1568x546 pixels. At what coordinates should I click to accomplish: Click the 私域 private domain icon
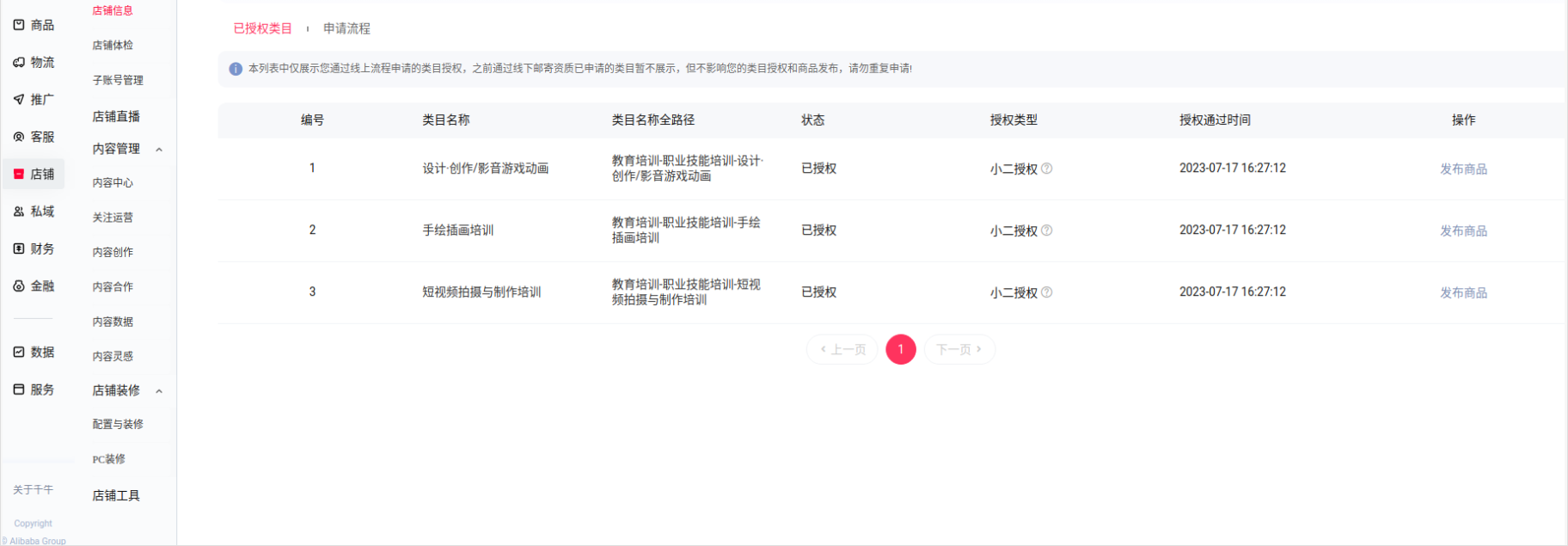click(x=19, y=212)
